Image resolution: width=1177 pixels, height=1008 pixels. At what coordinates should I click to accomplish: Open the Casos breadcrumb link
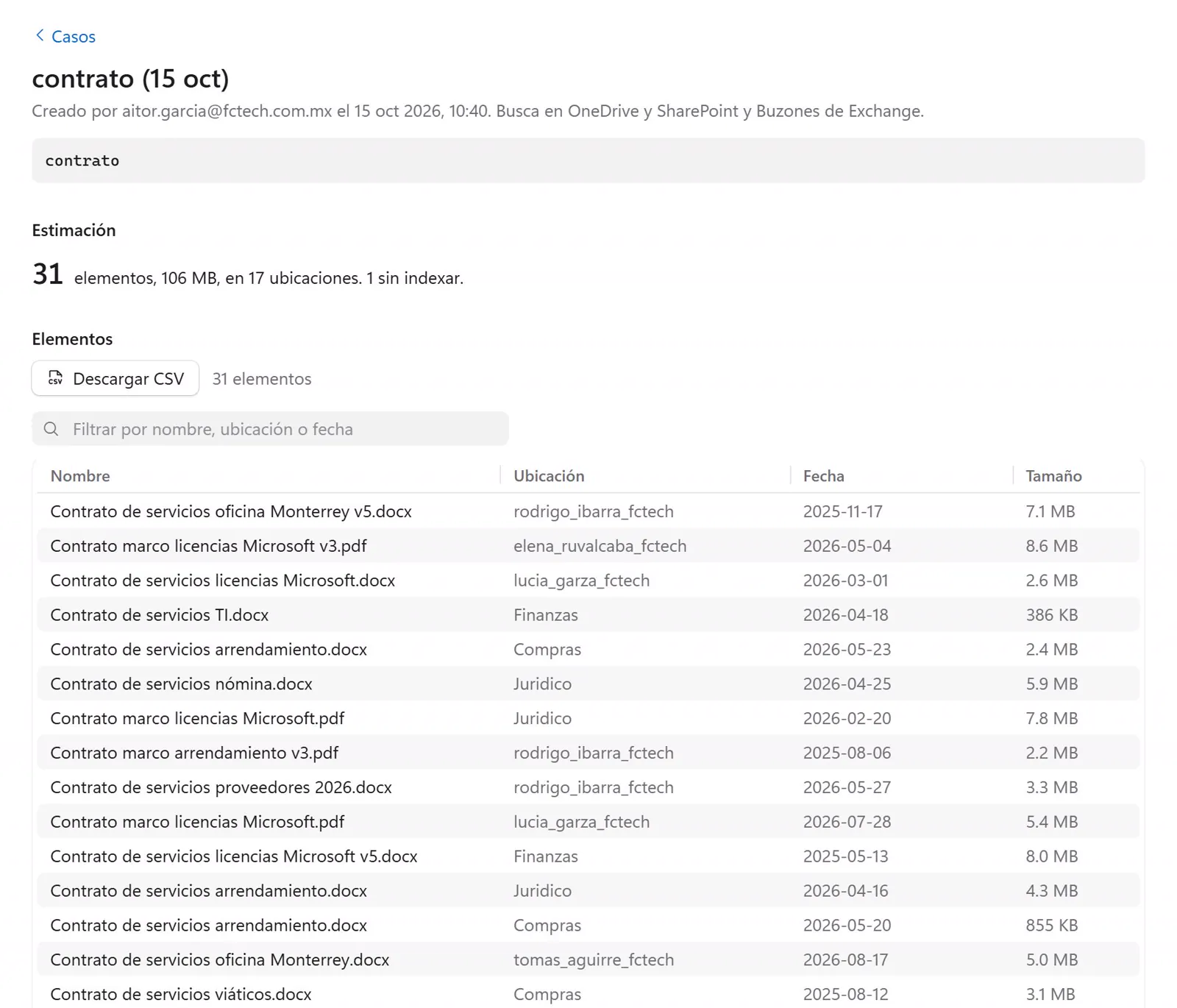pos(73,37)
